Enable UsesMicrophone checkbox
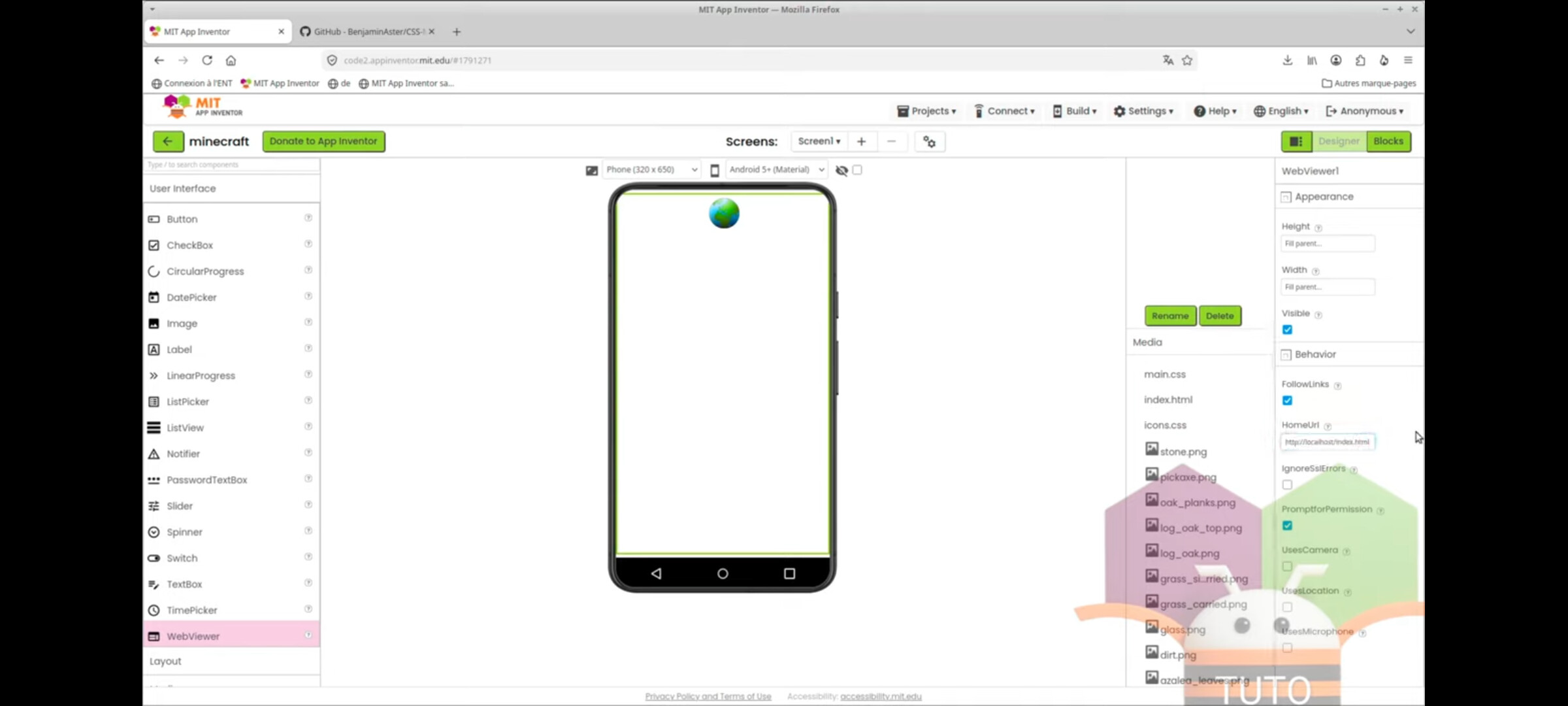1568x706 pixels. (1287, 648)
